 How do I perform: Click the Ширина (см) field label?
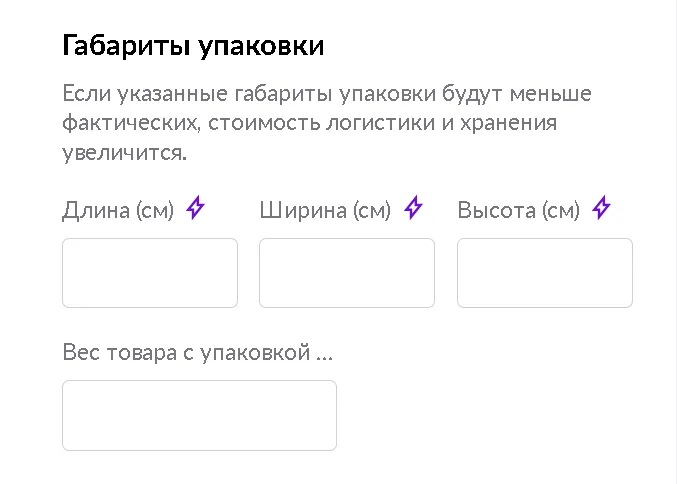click(324, 210)
